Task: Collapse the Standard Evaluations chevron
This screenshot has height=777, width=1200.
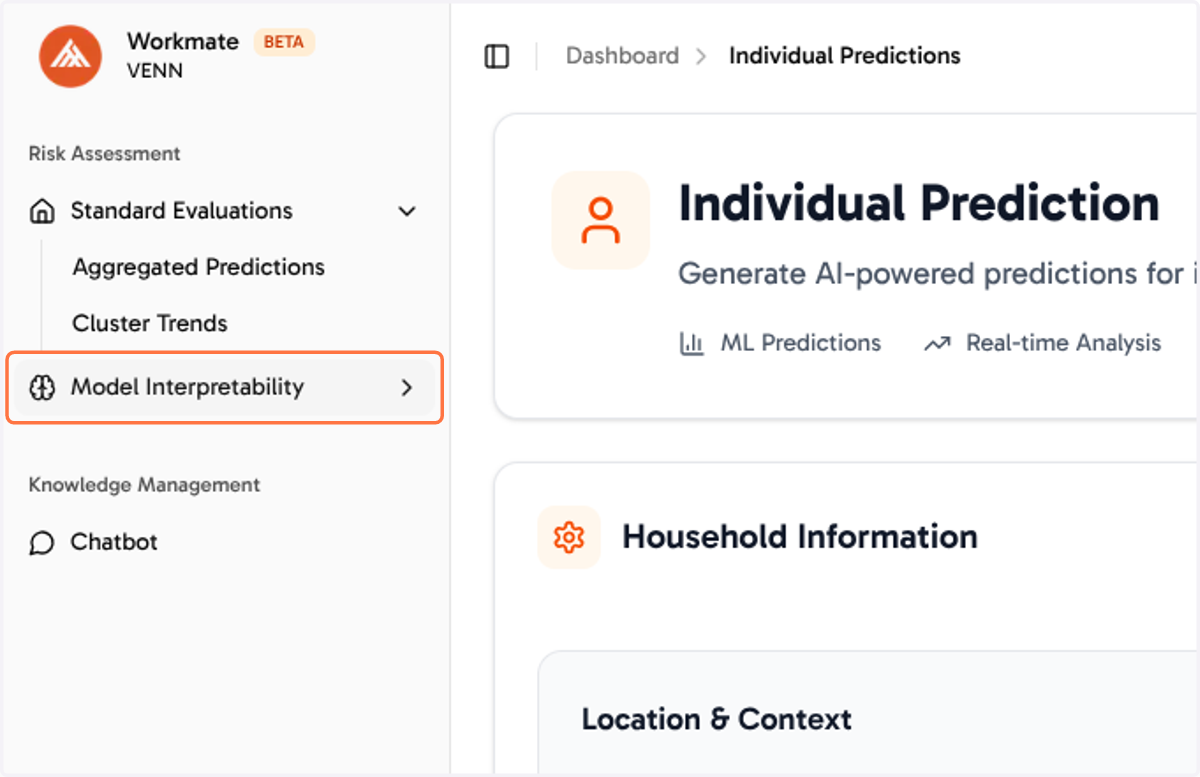Action: point(407,211)
